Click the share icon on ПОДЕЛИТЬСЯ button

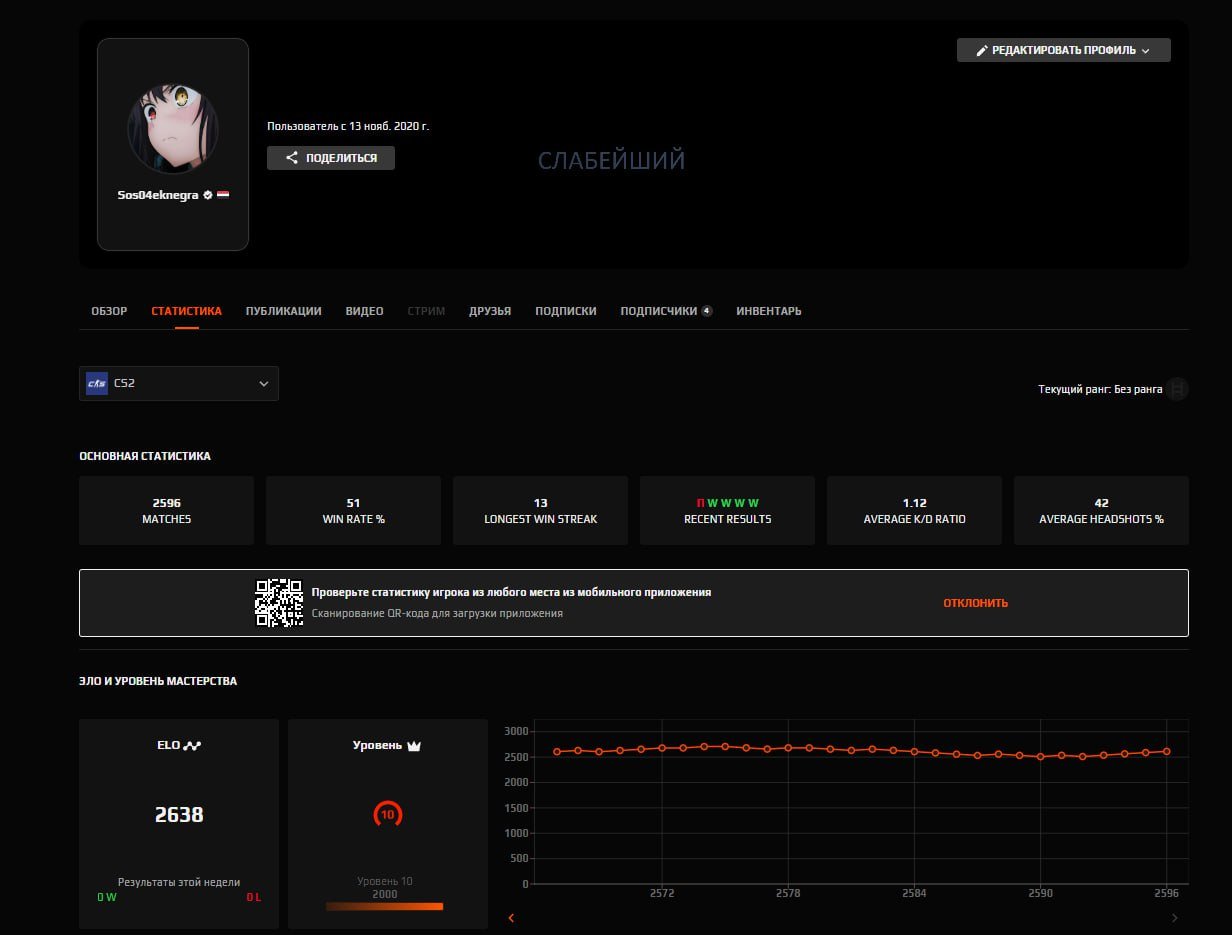[x=292, y=157]
